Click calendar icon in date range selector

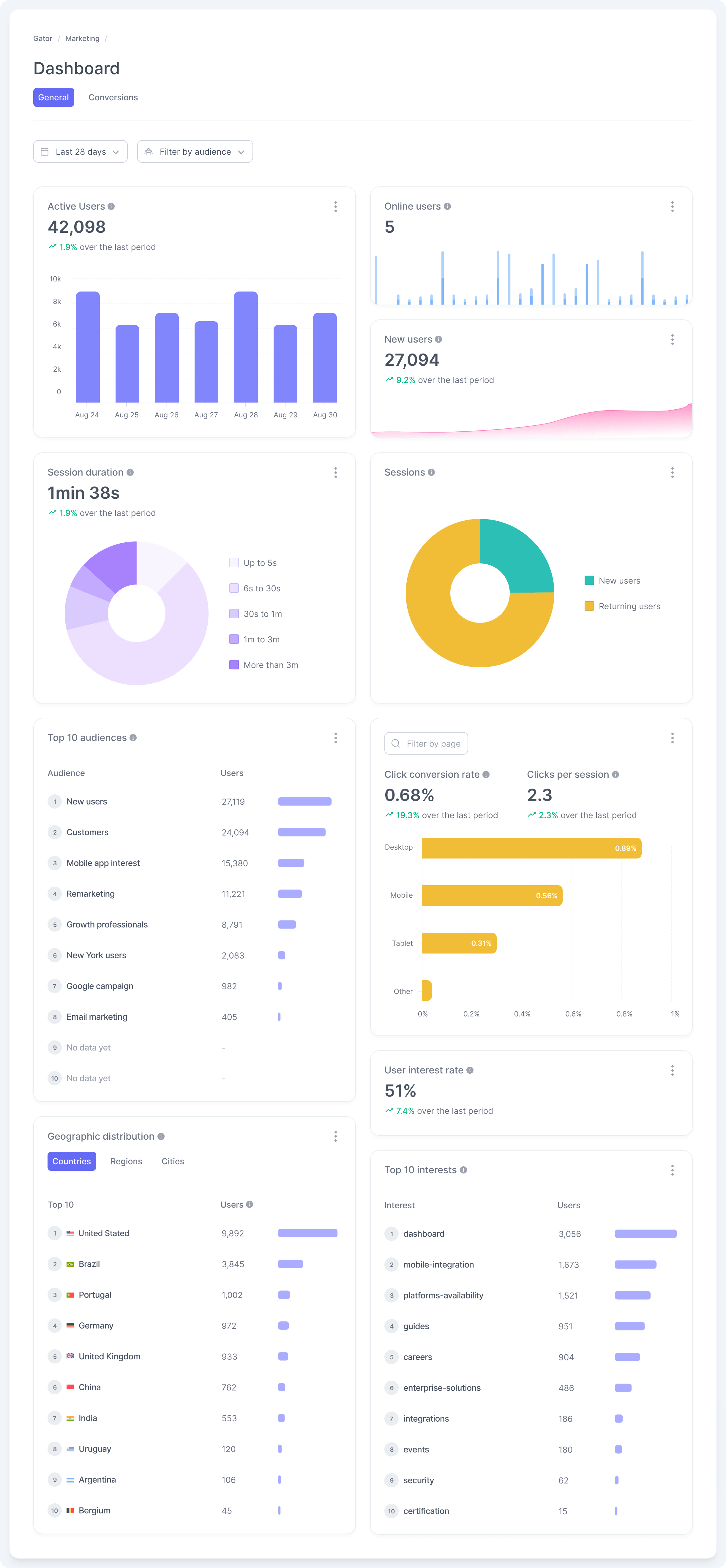pyautogui.click(x=45, y=152)
